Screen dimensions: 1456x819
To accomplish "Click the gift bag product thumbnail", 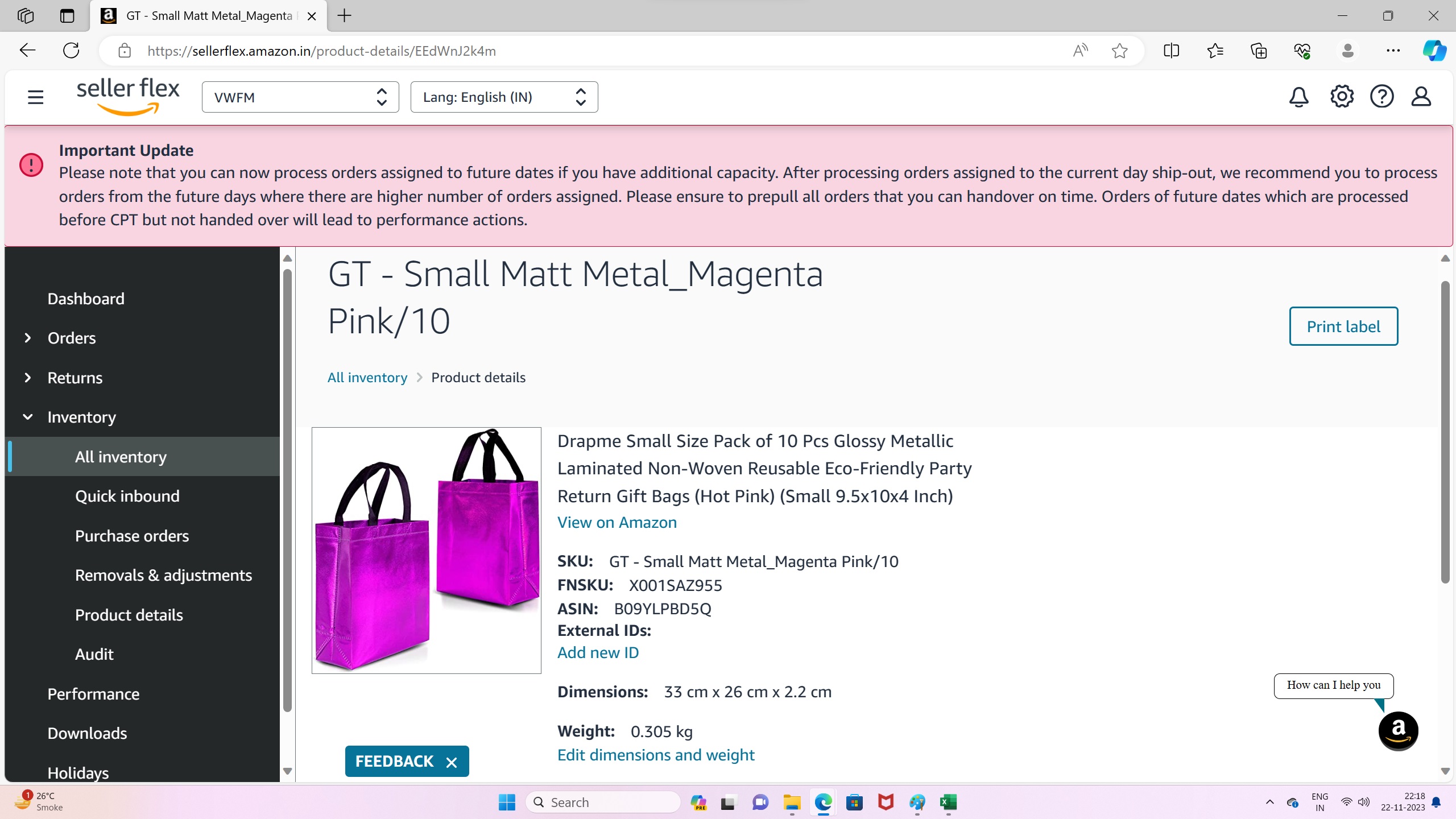I will tap(427, 550).
